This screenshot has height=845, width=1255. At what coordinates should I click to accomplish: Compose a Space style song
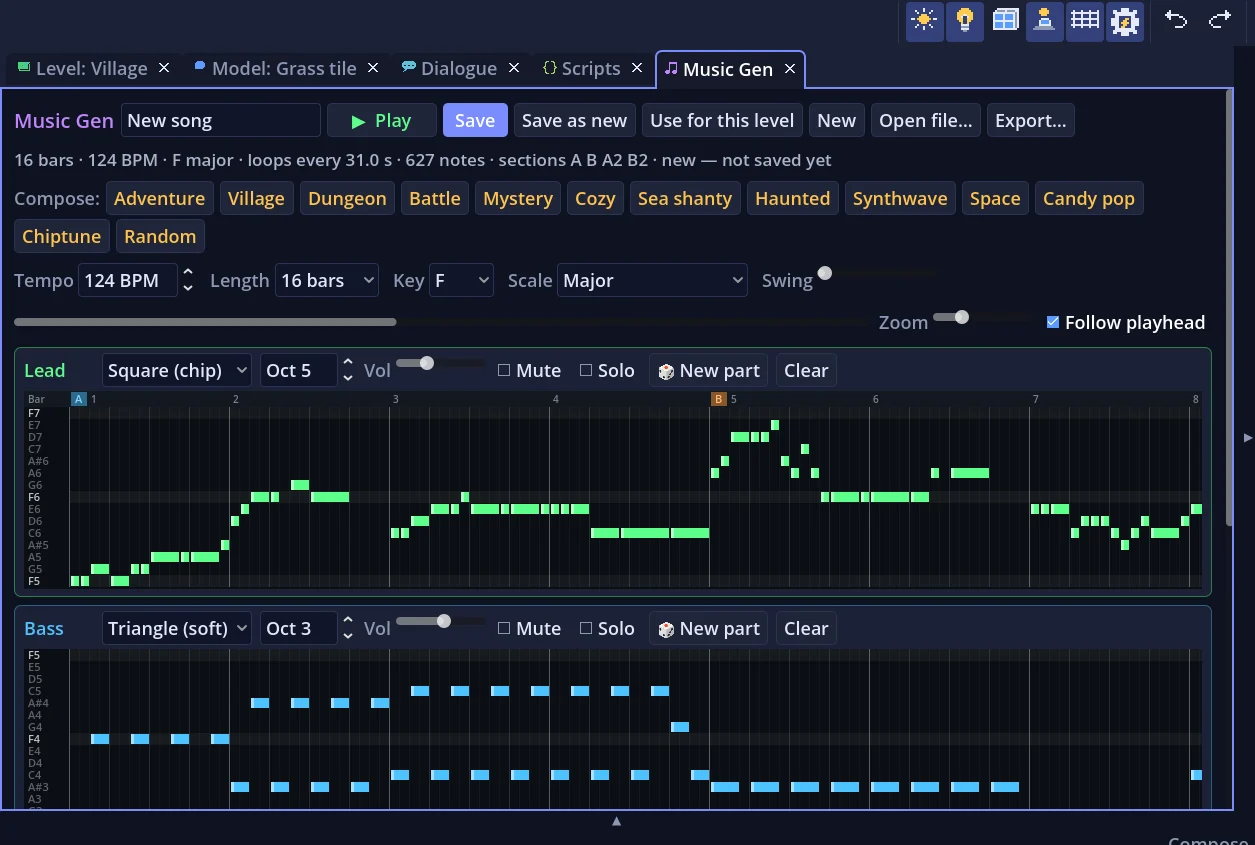click(x=995, y=198)
